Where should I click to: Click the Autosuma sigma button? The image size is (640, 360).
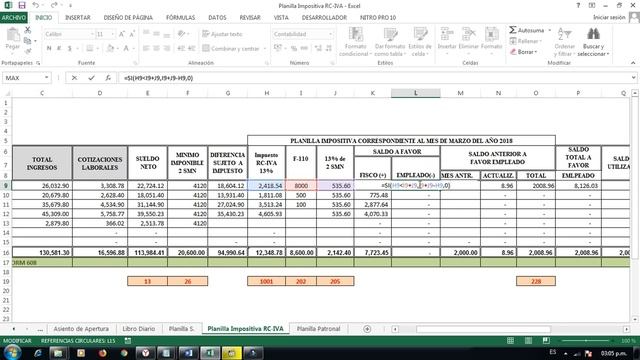coord(527,30)
